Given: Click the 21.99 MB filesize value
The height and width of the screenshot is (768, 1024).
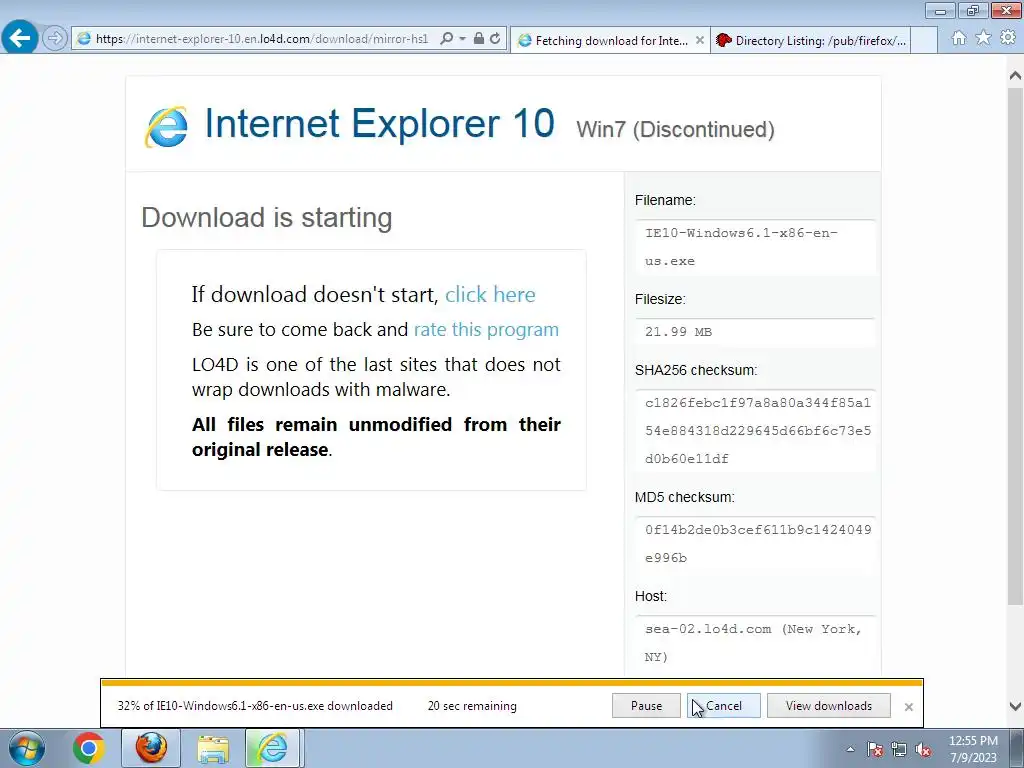Looking at the screenshot, I should pos(679,332).
